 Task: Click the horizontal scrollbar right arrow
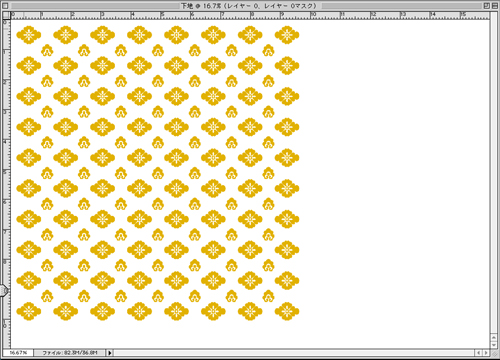pos(486,353)
